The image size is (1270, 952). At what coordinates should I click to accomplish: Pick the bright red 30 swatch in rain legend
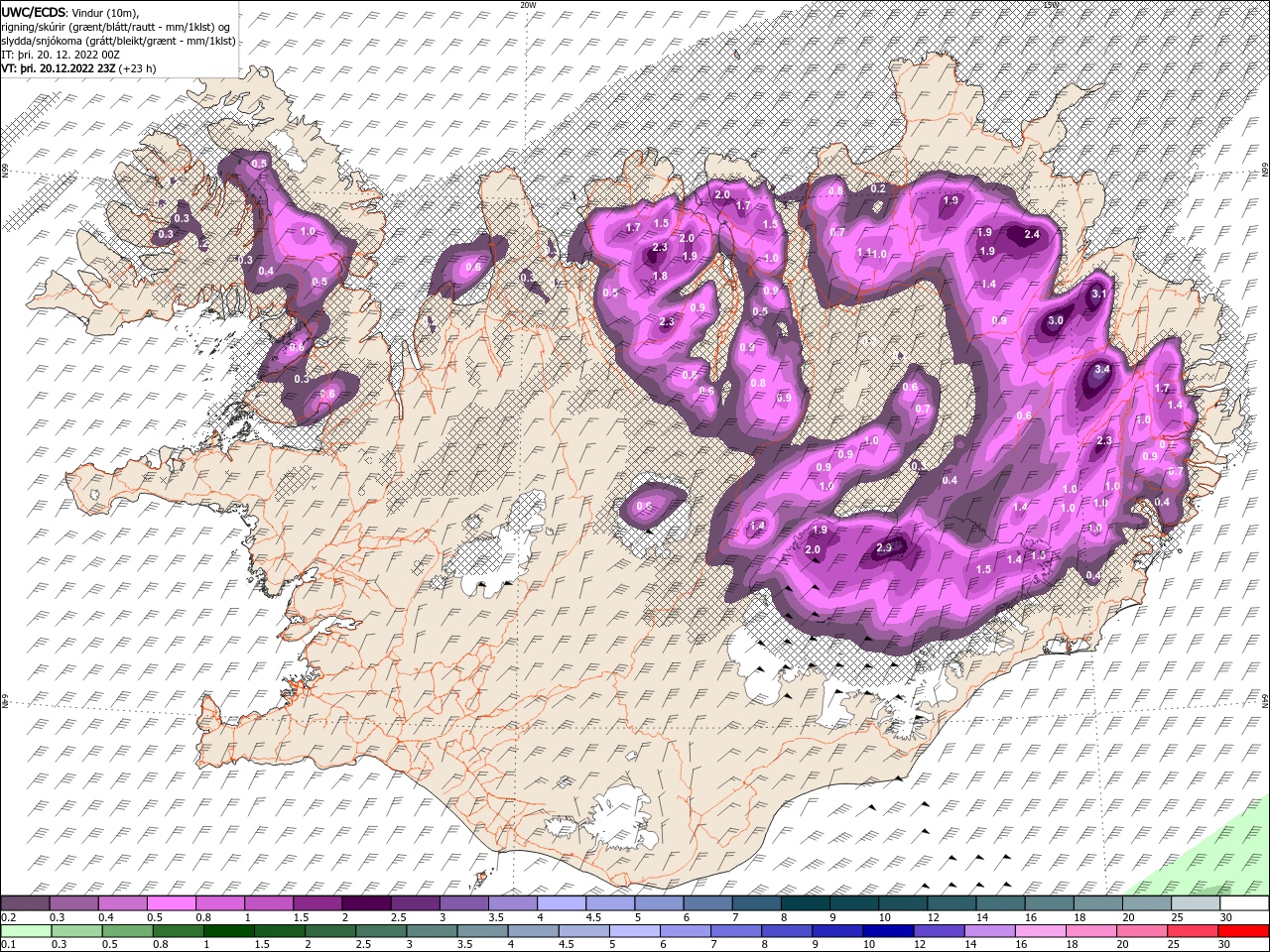click(1244, 931)
